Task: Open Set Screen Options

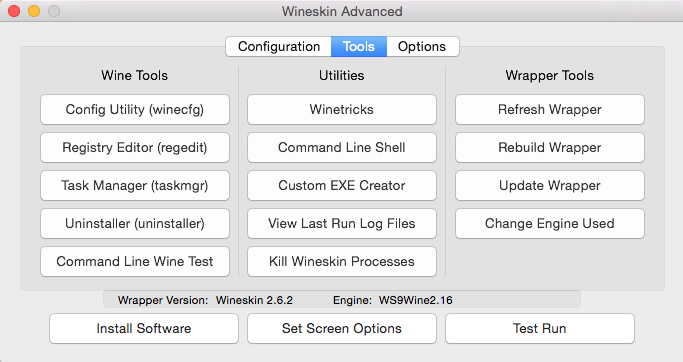Action: coord(342,328)
